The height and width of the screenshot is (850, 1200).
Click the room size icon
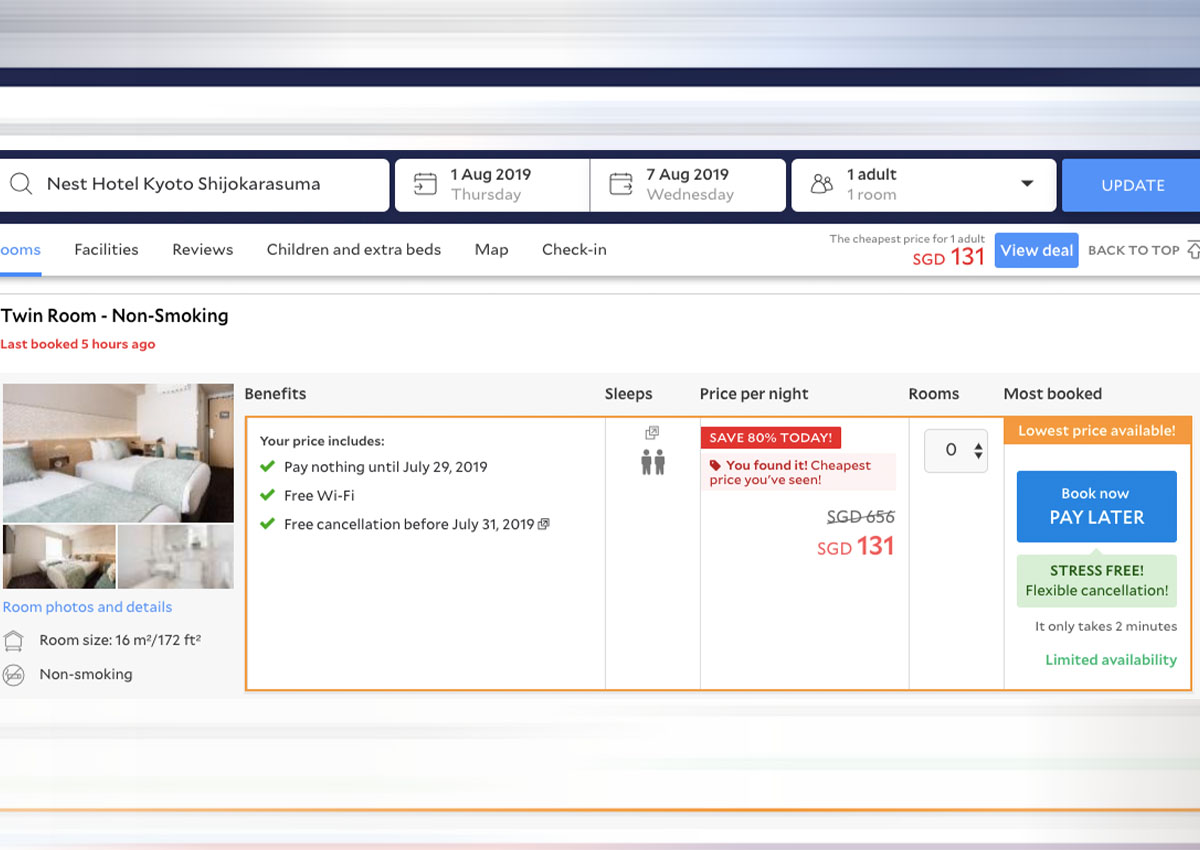pos(14,641)
